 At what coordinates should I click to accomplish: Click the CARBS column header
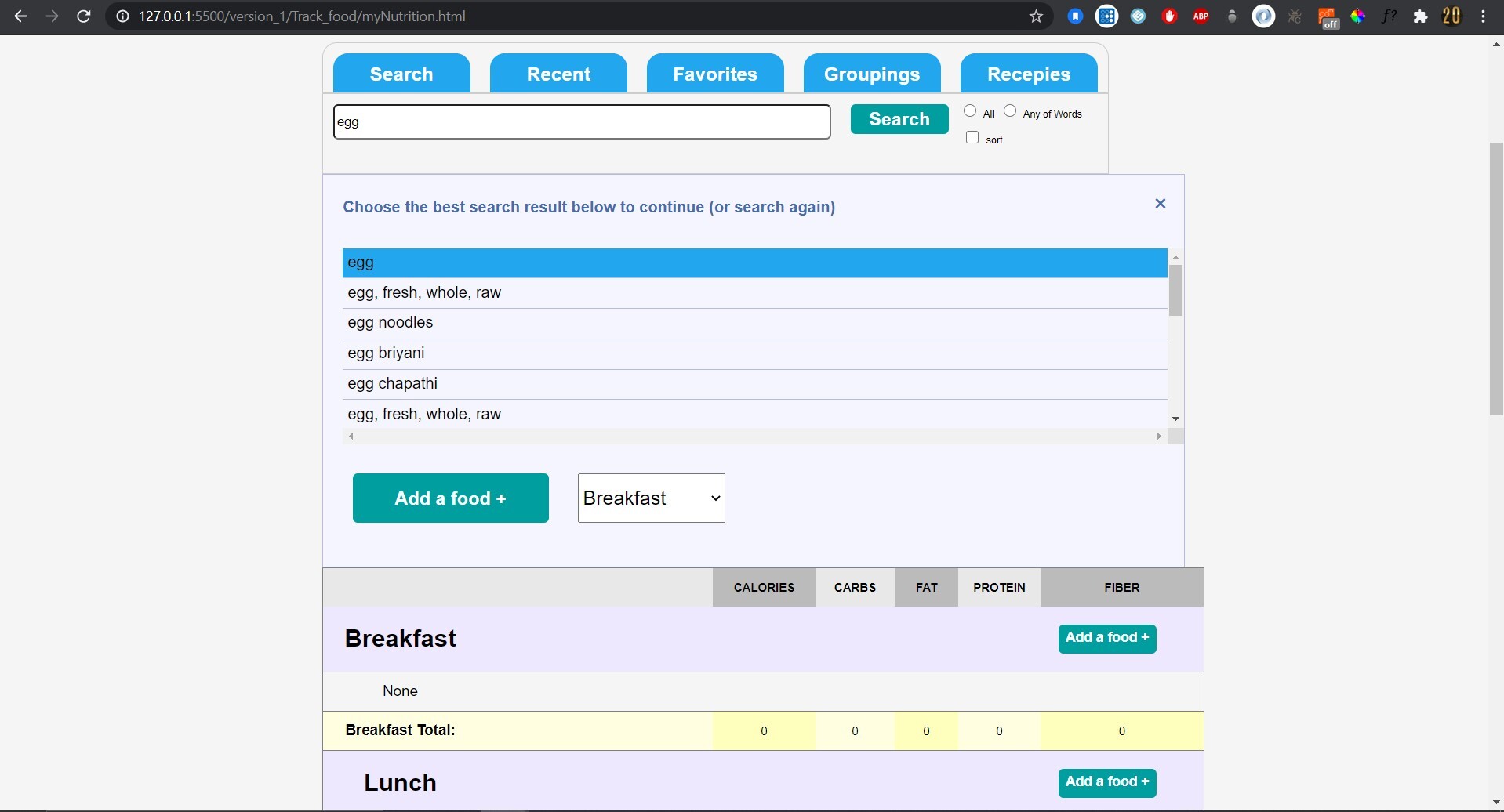[x=855, y=588]
